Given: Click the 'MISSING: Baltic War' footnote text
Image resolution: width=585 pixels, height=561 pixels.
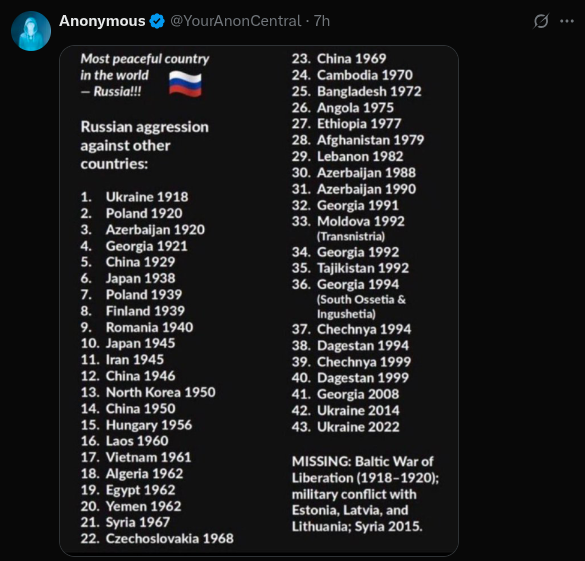Looking at the screenshot, I should click(365, 494).
